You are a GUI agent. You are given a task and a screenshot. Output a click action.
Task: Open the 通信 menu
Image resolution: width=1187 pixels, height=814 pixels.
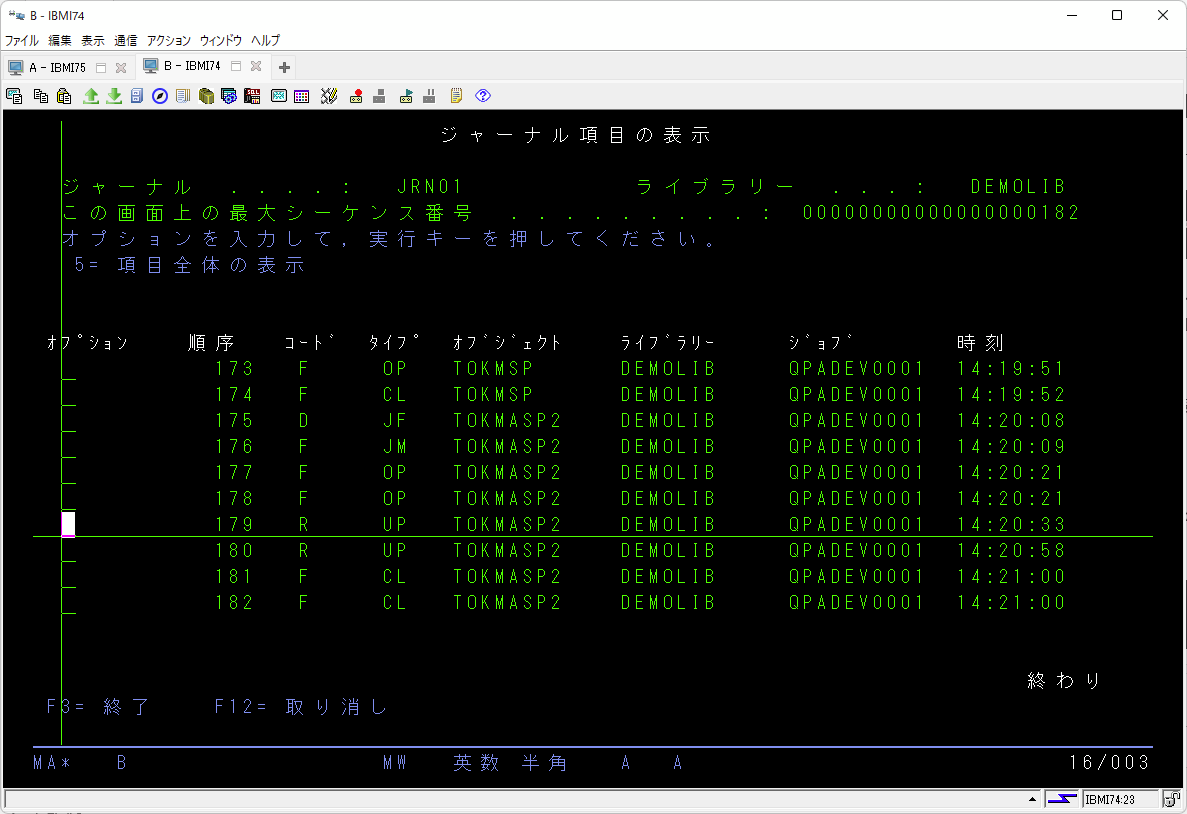tap(126, 40)
